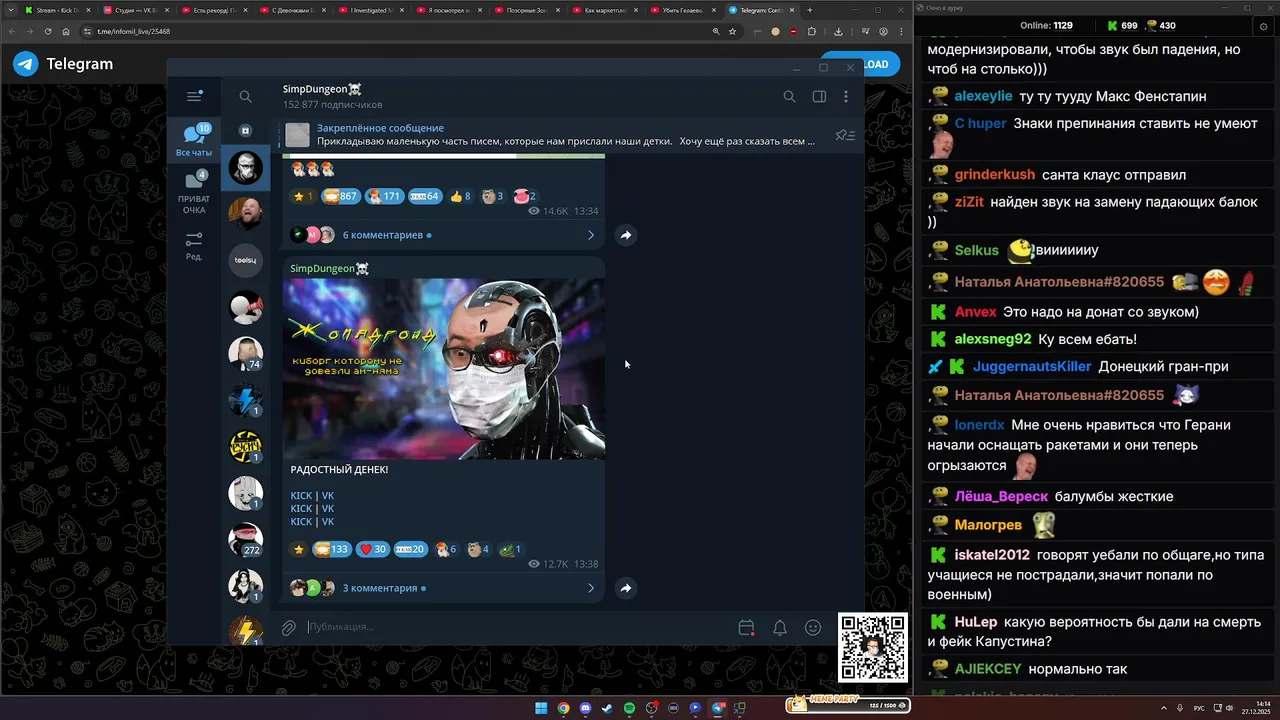Open browser downloads icon
The image size is (1280, 720).
(838, 31)
